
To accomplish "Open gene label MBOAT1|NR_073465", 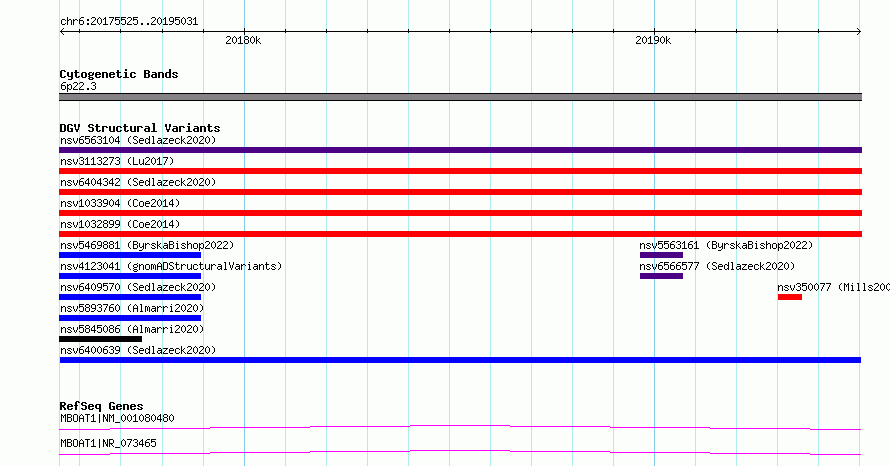I will tap(108, 443).
